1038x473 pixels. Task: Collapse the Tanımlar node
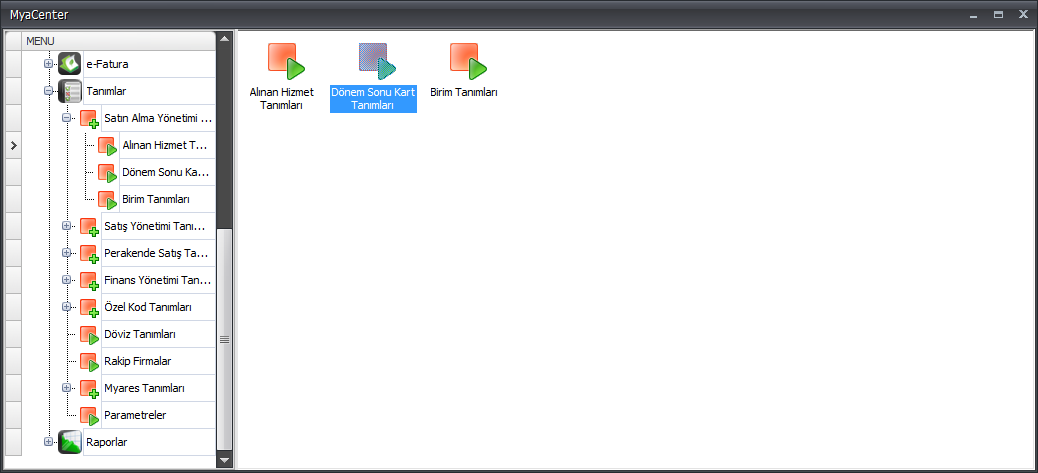[48, 91]
